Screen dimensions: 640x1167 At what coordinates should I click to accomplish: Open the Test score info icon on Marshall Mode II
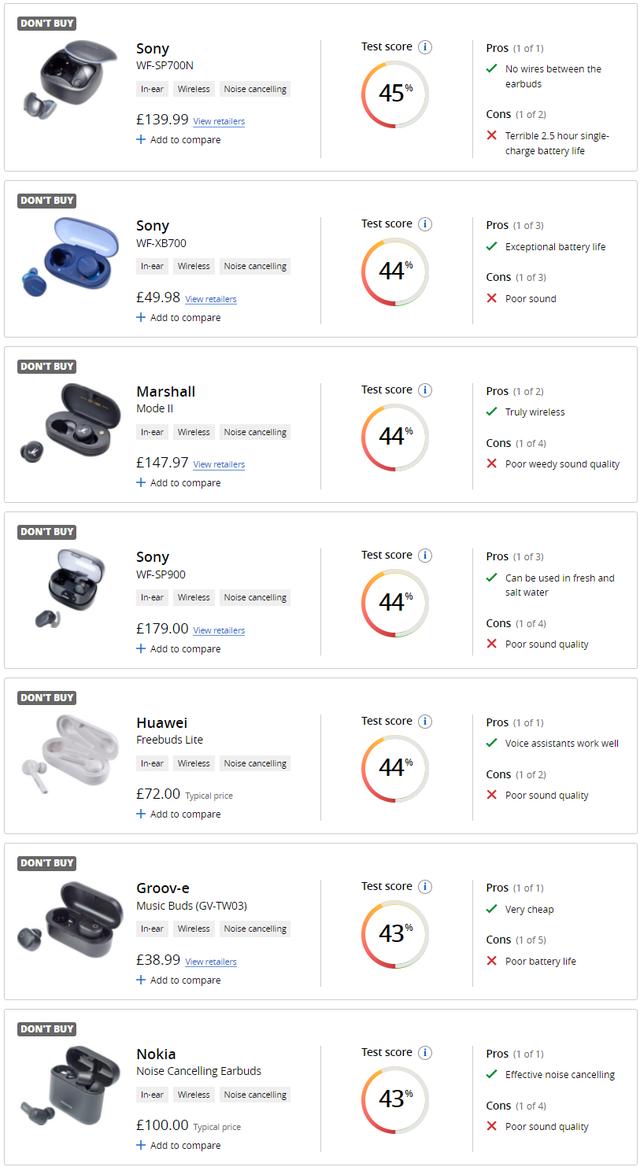click(425, 390)
